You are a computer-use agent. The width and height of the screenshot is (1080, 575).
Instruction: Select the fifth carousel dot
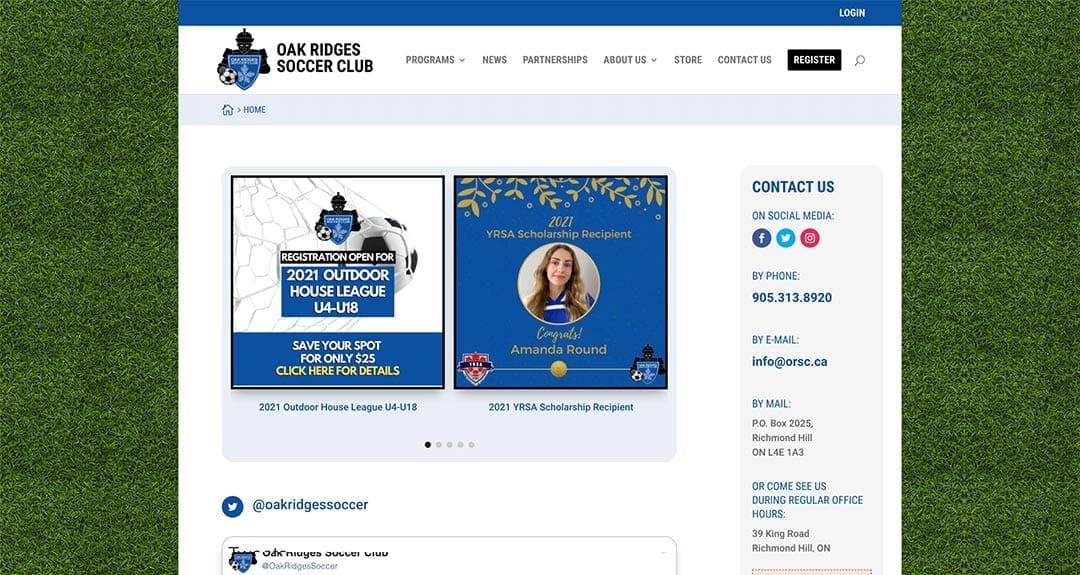pos(472,445)
